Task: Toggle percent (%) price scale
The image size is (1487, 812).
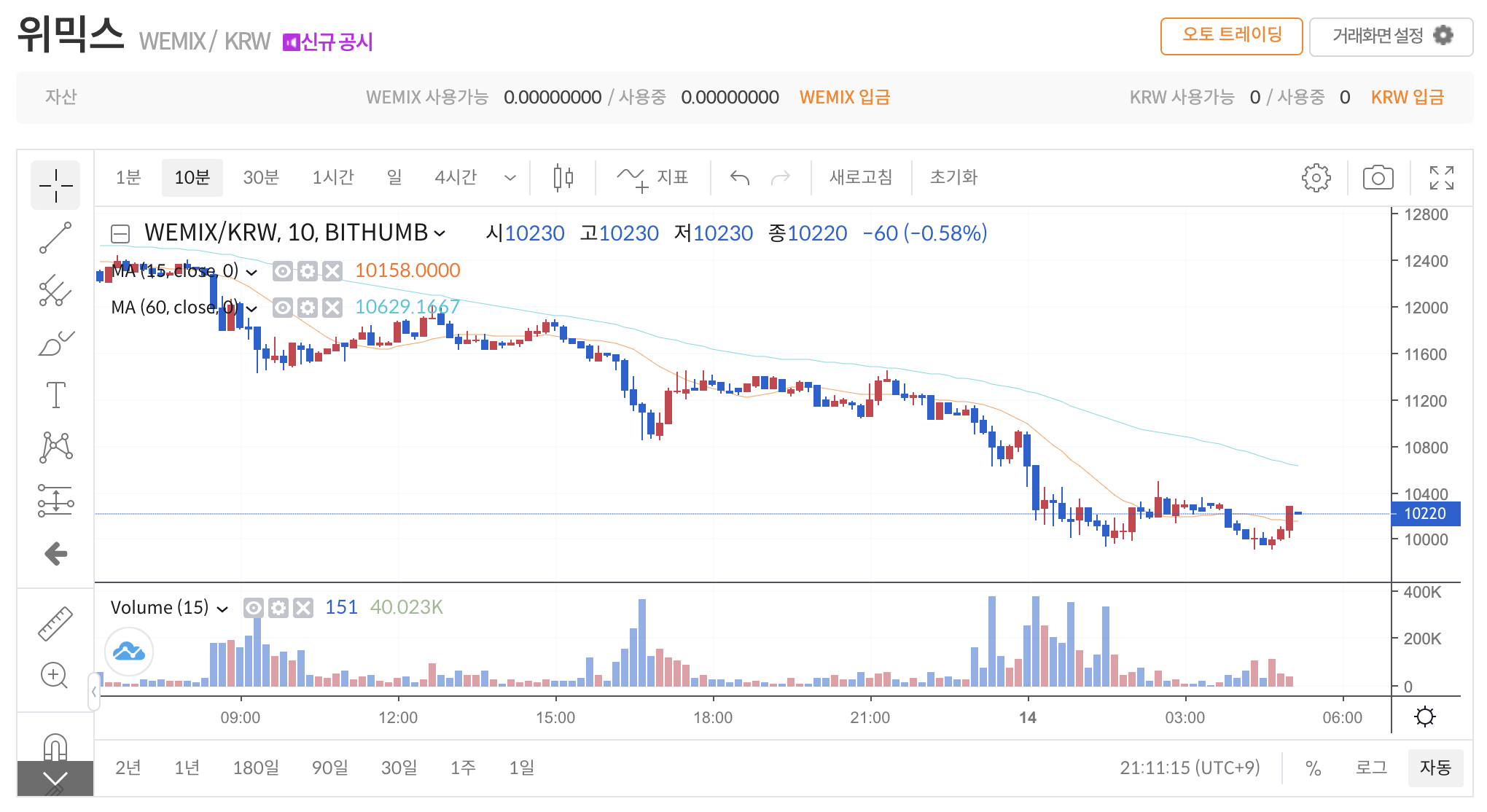Action: coord(1313,768)
